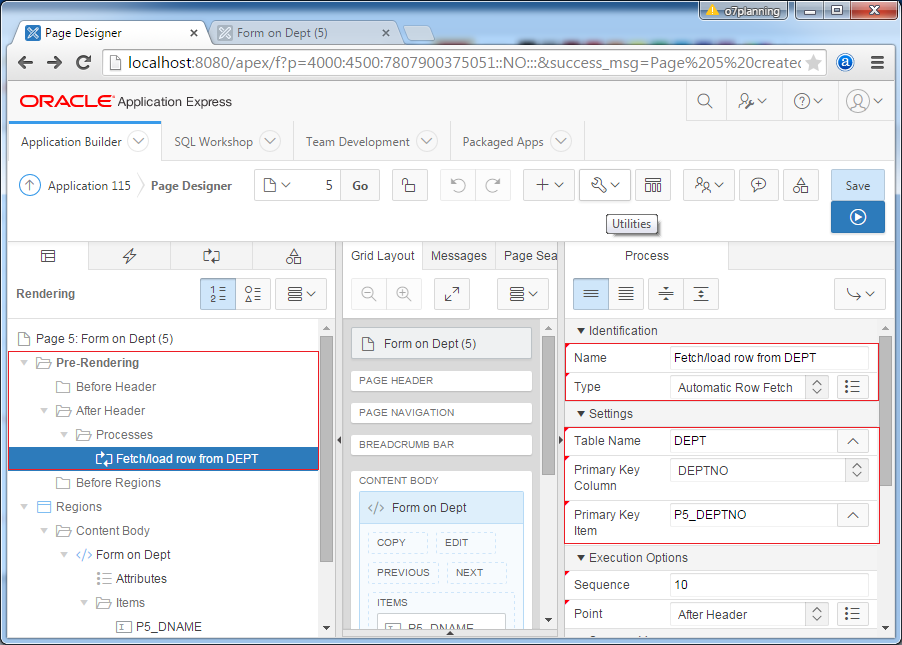Click the browser back arrow
Screen dimensions: 902x645
coord(25,62)
